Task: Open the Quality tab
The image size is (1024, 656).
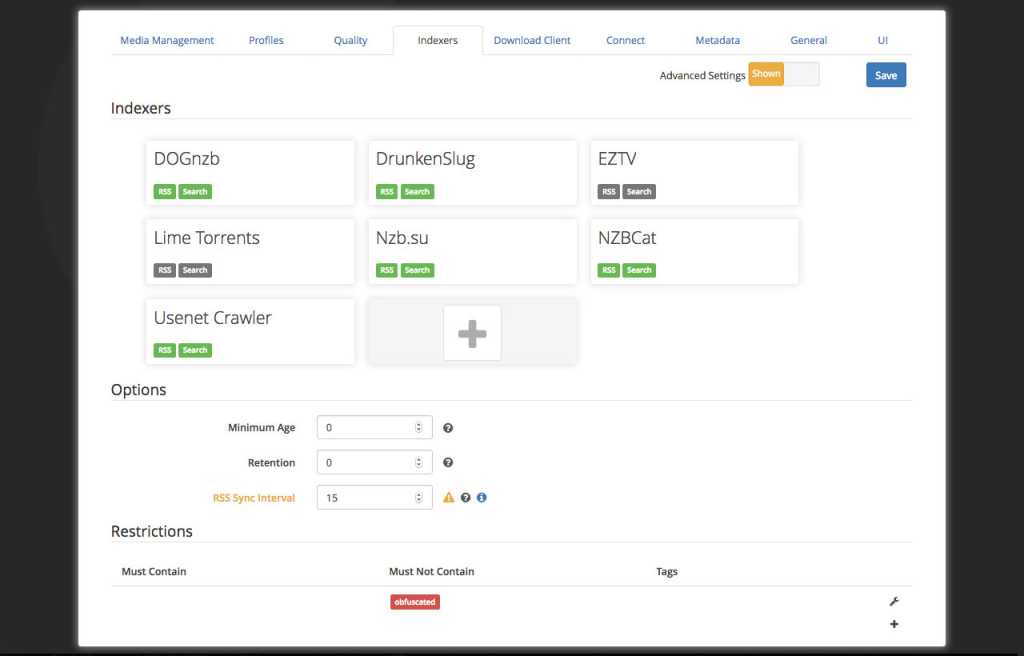Action: pos(350,40)
